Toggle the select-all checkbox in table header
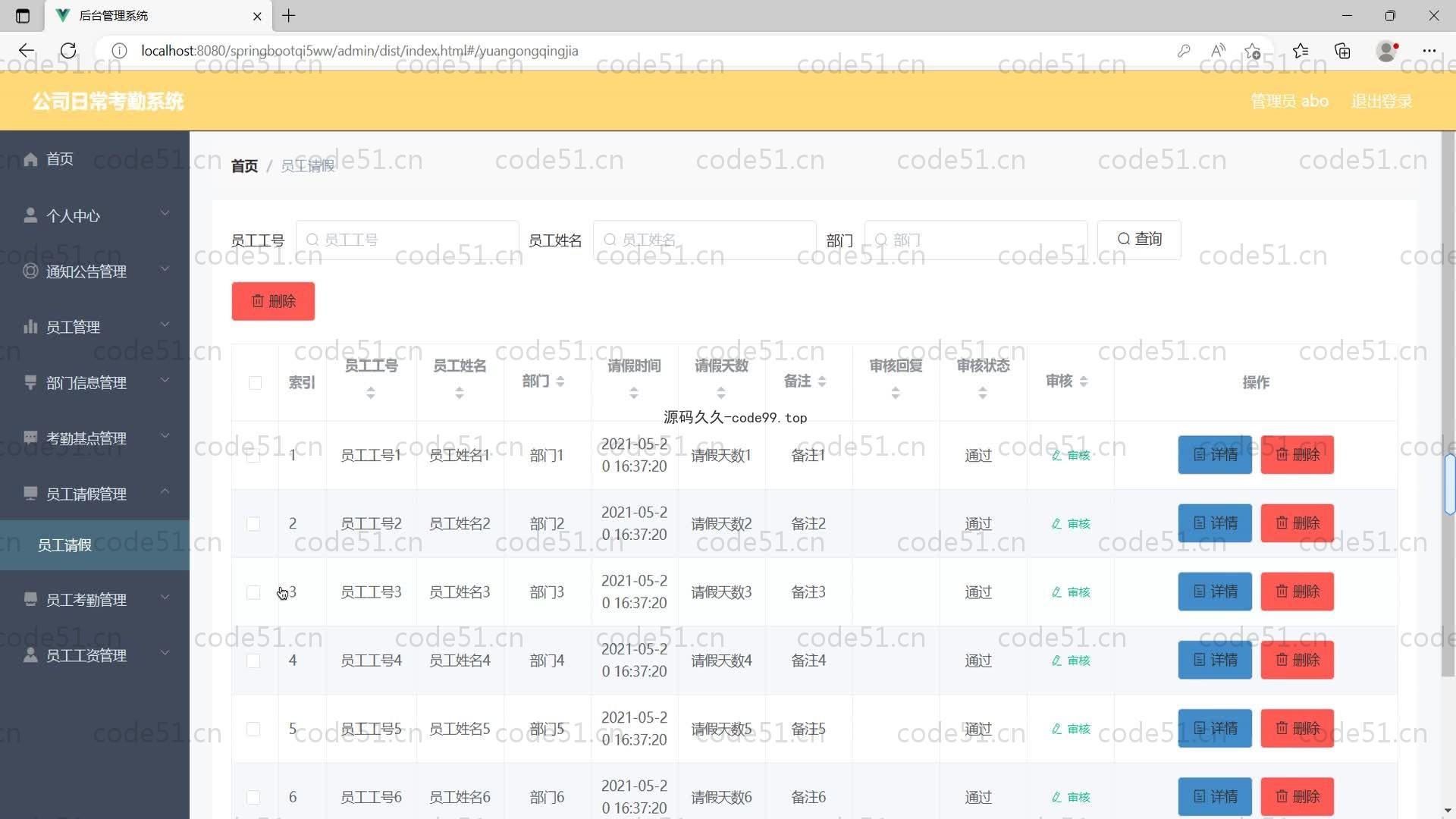The image size is (1456, 819). tap(255, 382)
